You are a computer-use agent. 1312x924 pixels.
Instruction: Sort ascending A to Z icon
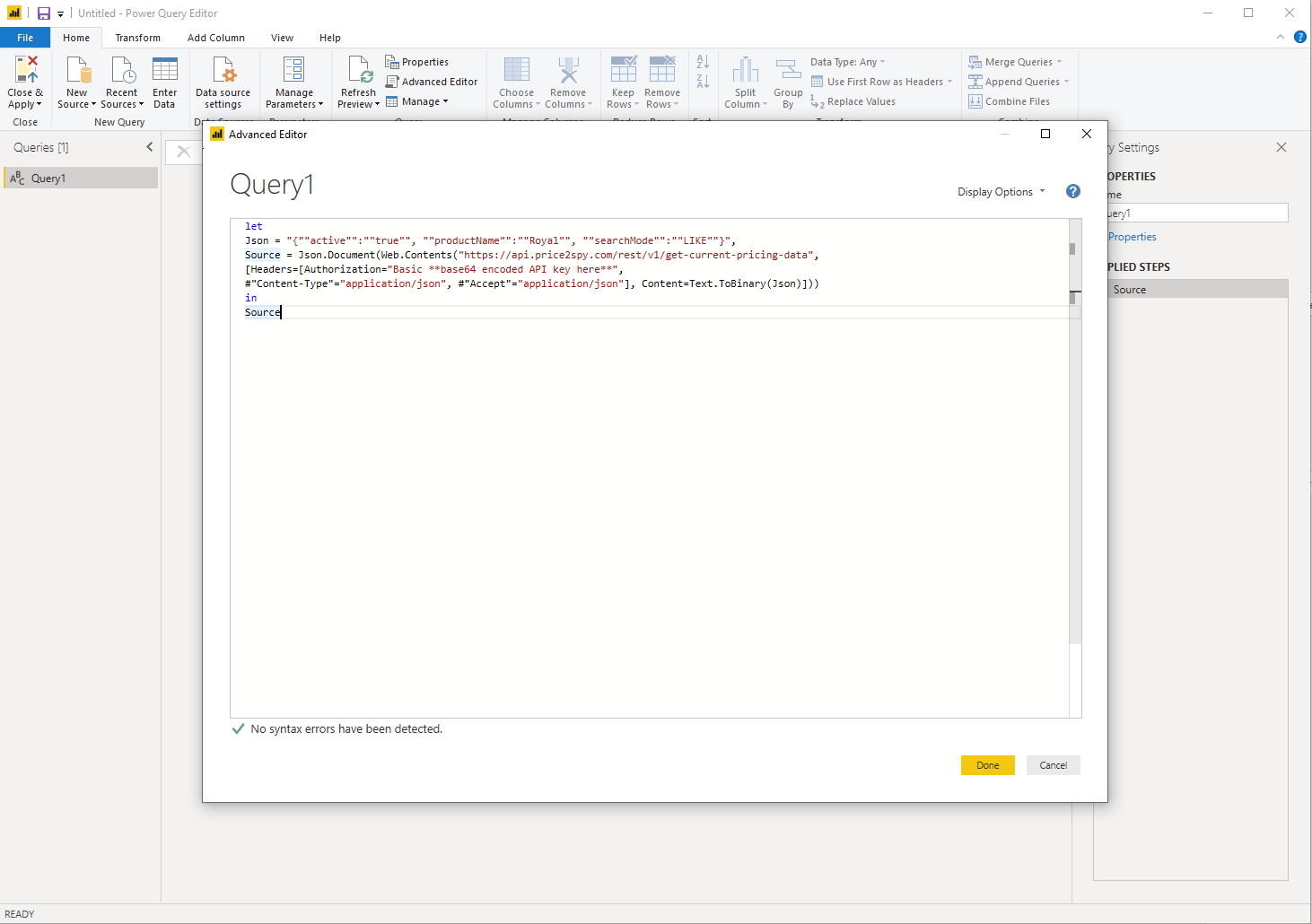tap(703, 61)
